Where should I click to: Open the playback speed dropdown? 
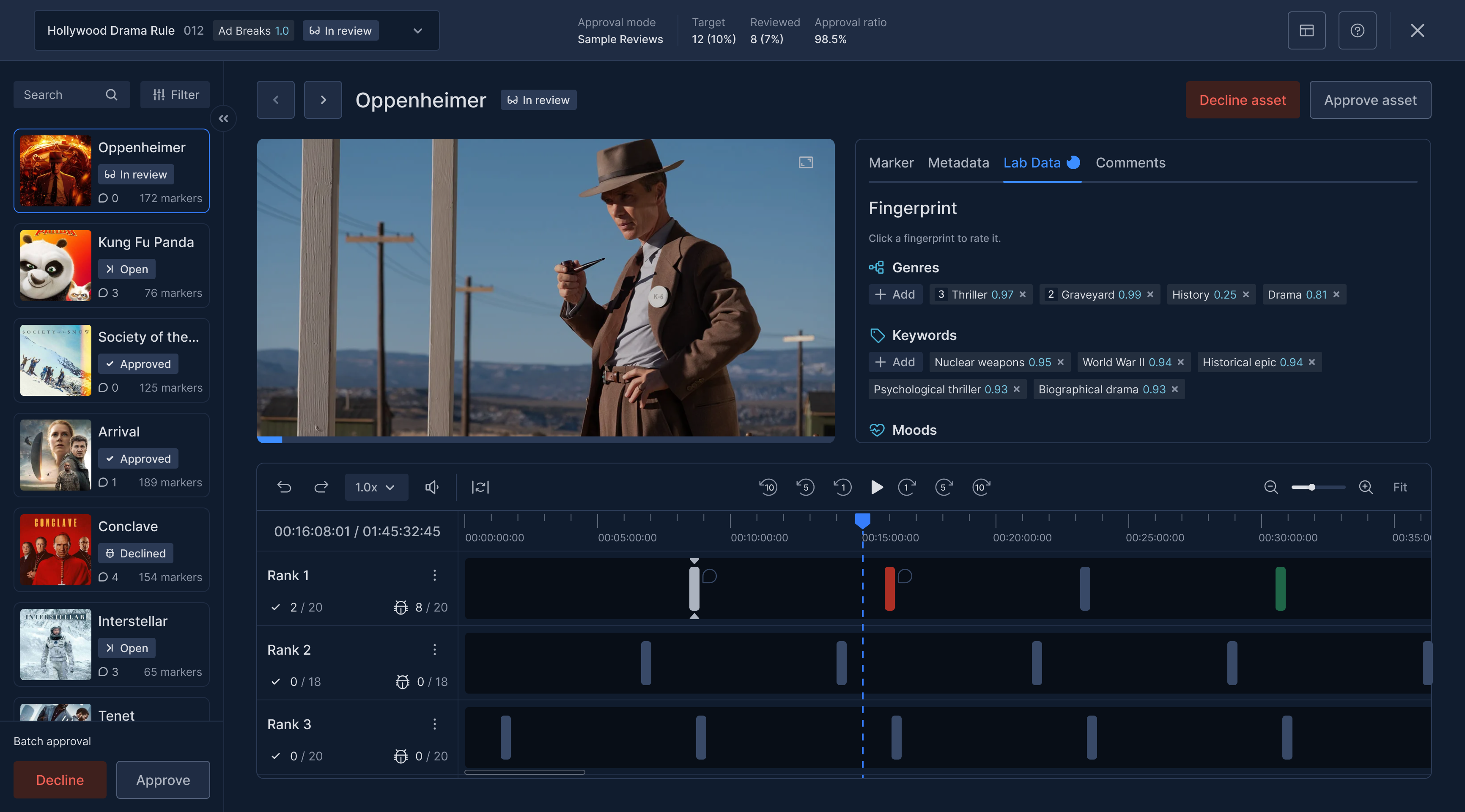click(x=376, y=487)
